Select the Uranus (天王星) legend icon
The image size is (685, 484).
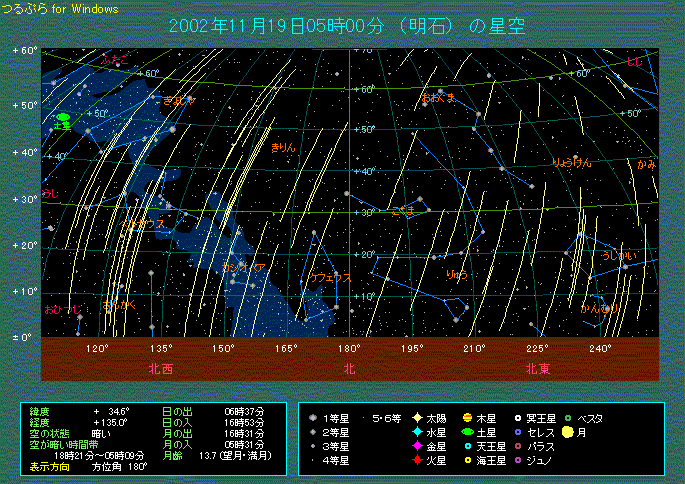467,446
